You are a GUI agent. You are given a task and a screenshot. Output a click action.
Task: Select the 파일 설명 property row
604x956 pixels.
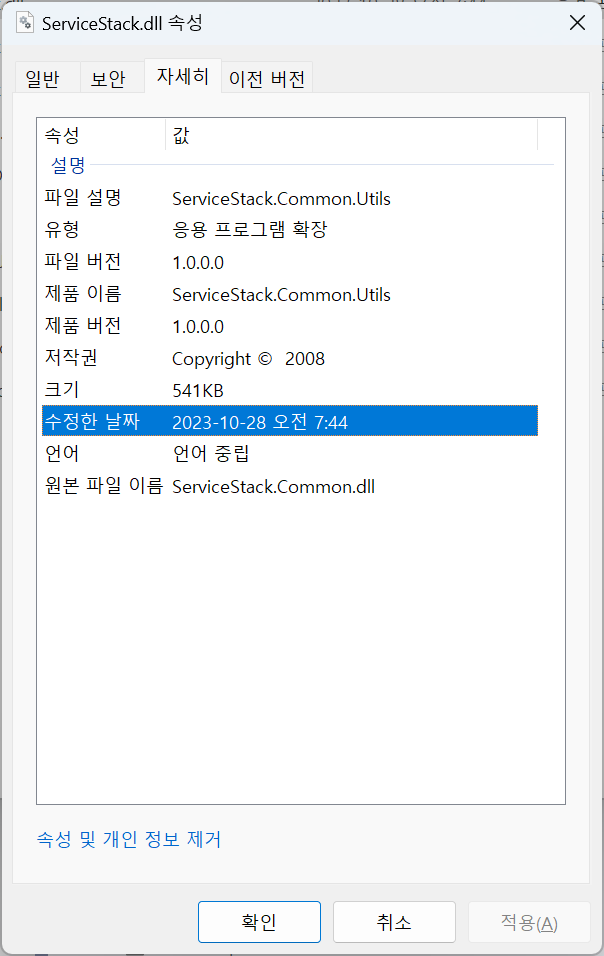[290, 198]
